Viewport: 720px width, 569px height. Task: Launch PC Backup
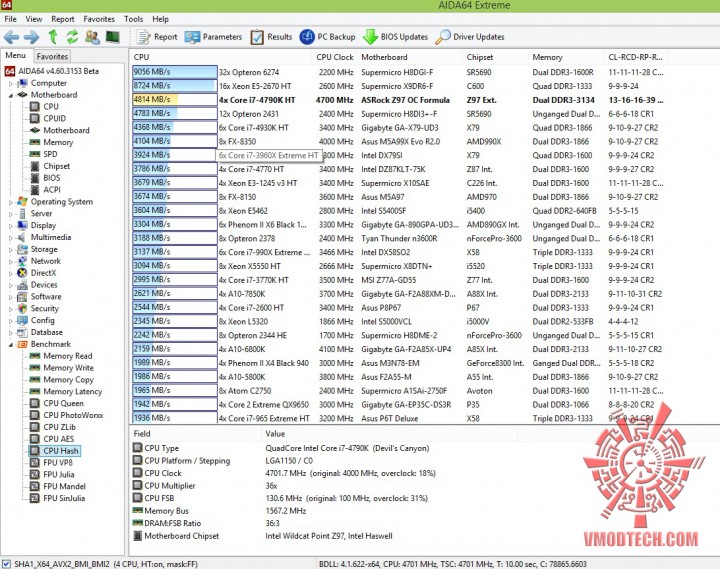[x=327, y=37]
